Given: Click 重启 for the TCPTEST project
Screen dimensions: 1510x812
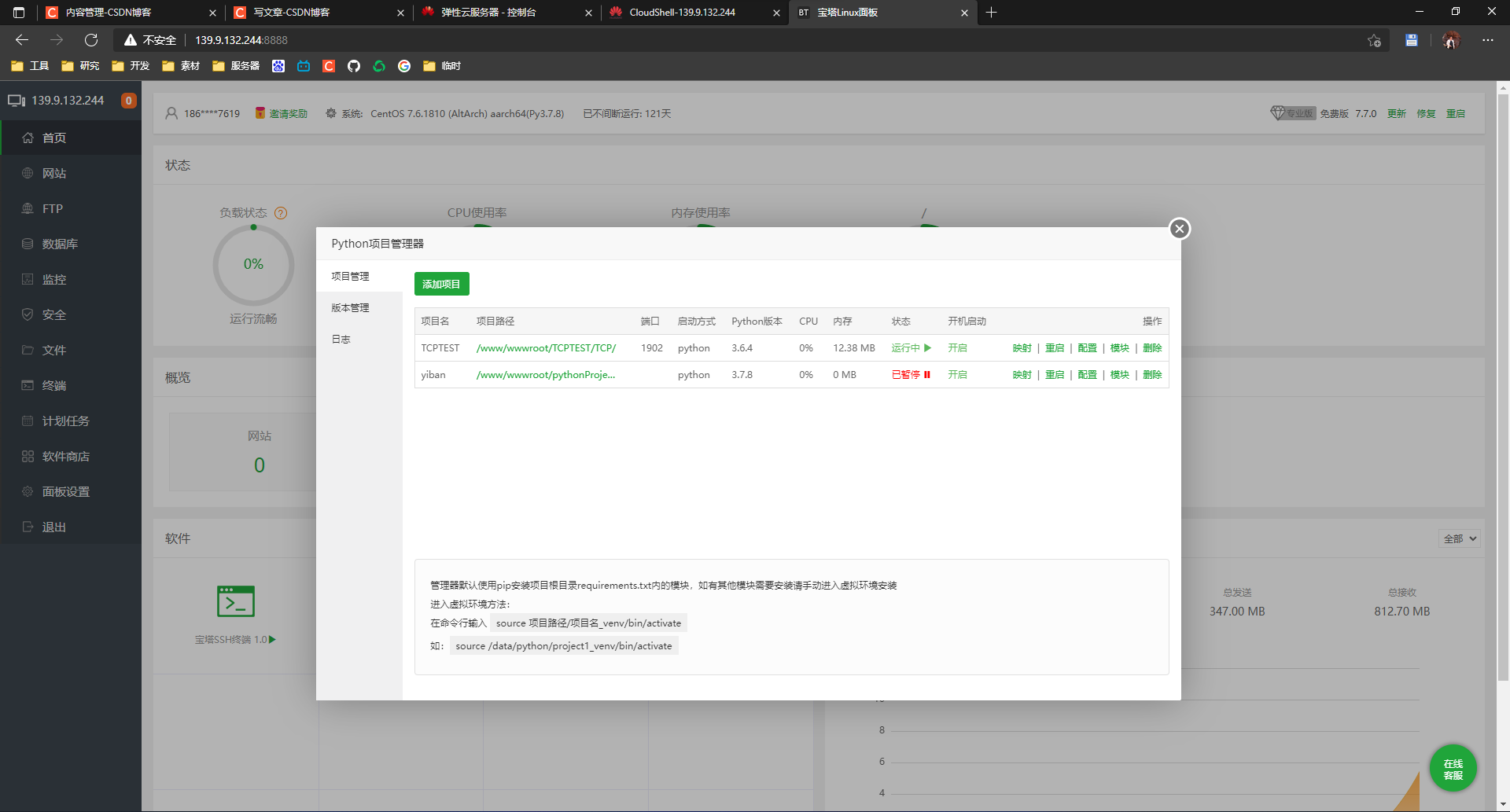Looking at the screenshot, I should [x=1055, y=347].
